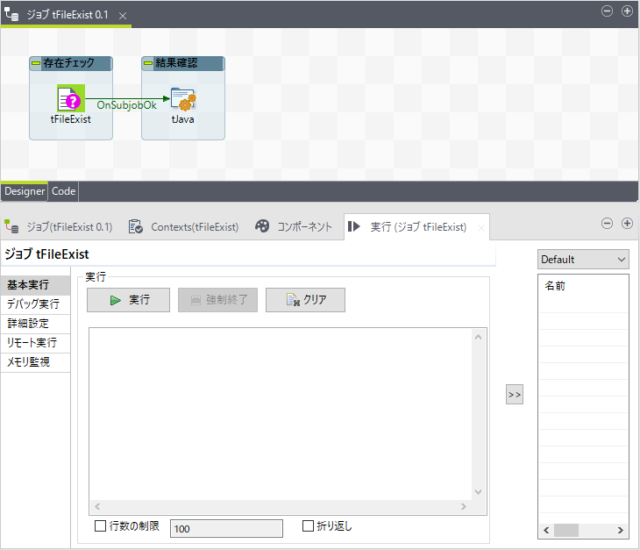
Task: Select メモリ監視 in the side list
Action: pos(36,362)
